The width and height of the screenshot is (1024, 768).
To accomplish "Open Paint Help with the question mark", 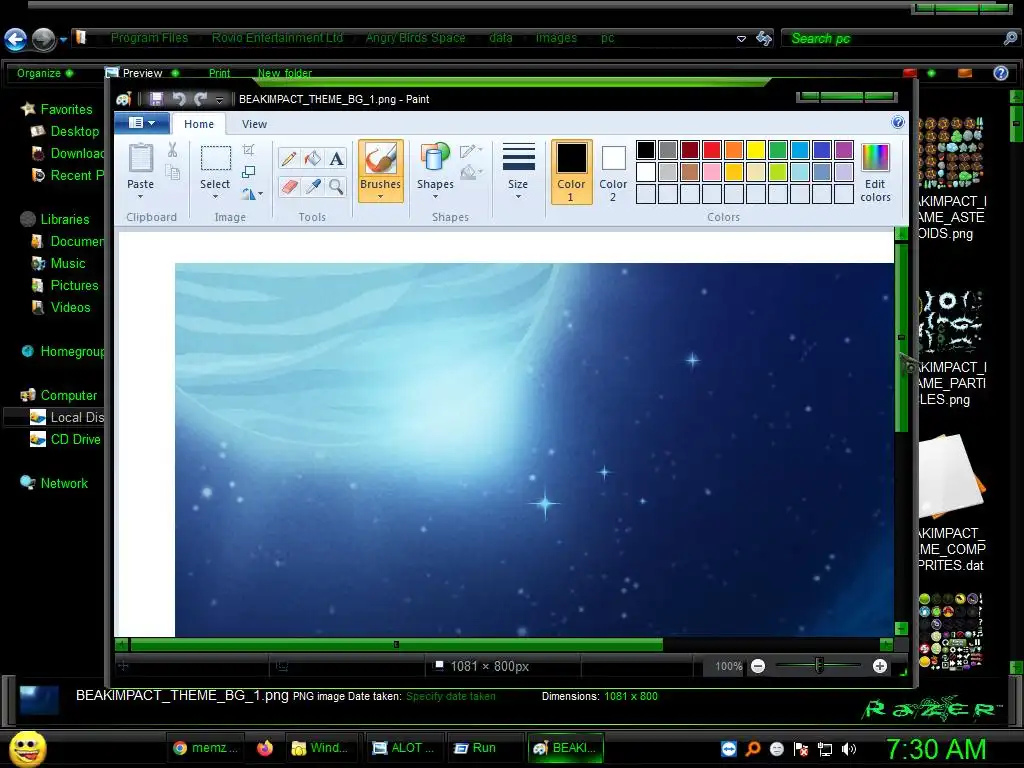I will pos(898,122).
